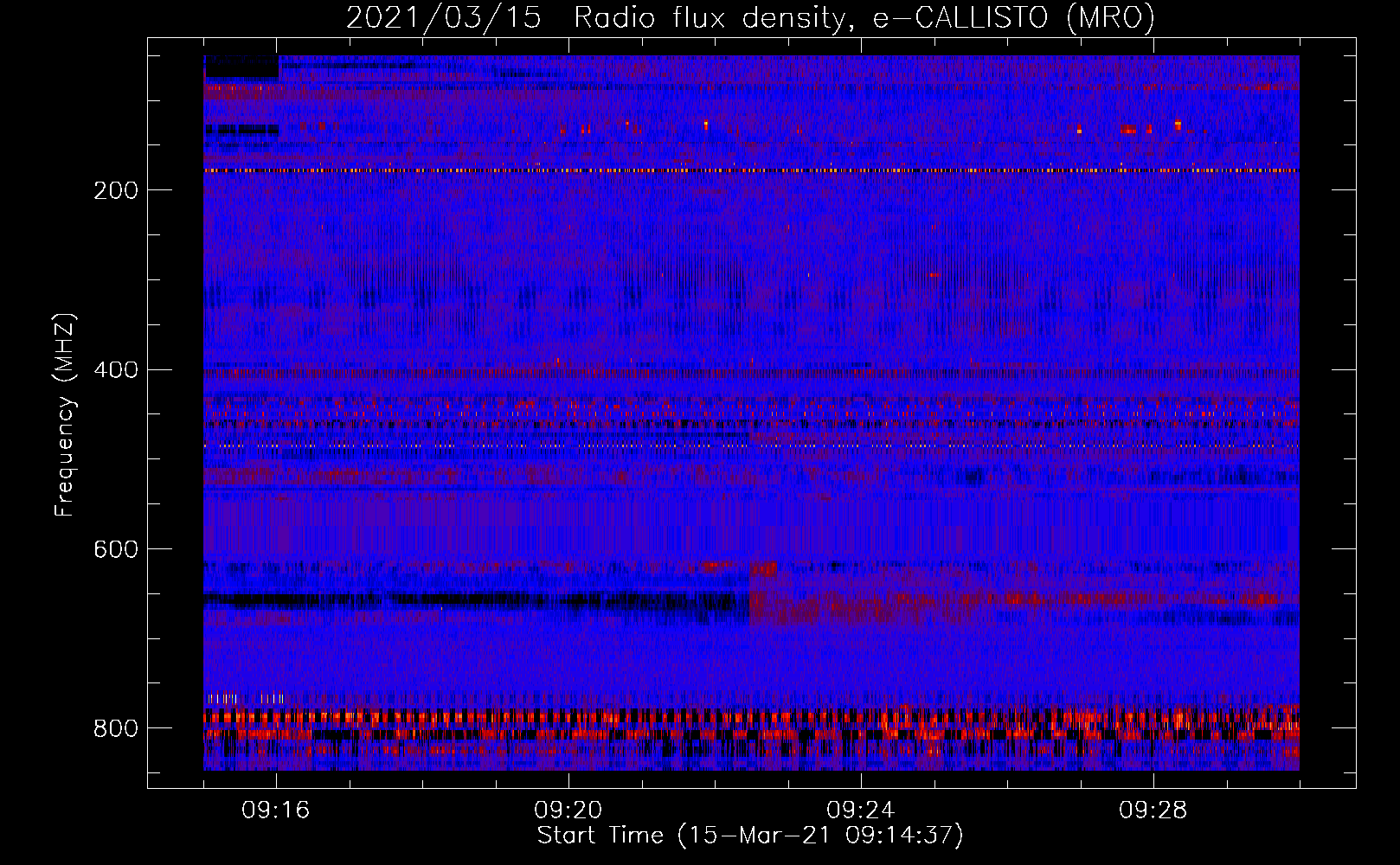The image size is (1400, 865).
Task: Click the 09:20 time tick label
Action: click(x=568, y=811)
